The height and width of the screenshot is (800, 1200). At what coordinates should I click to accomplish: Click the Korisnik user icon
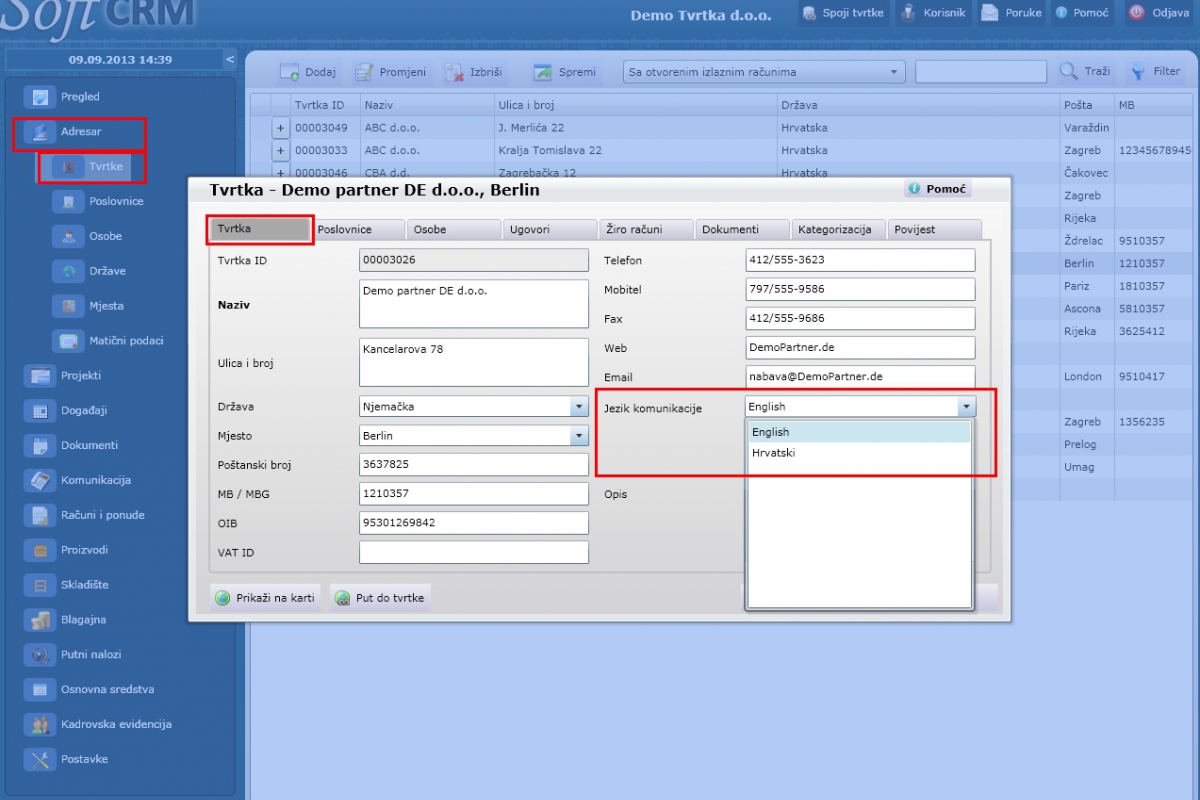[908, 13]
